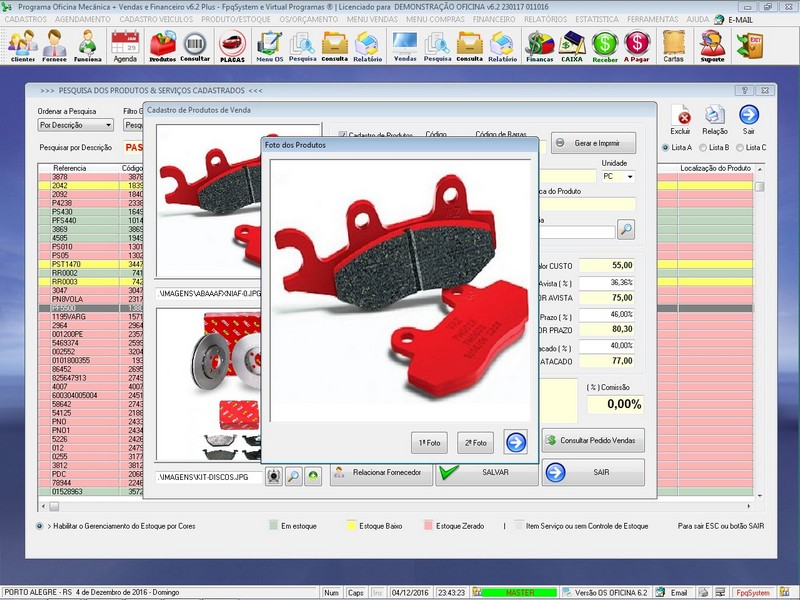
Task: Open the CAIXA cash register icon
Action: pos(572,46)
